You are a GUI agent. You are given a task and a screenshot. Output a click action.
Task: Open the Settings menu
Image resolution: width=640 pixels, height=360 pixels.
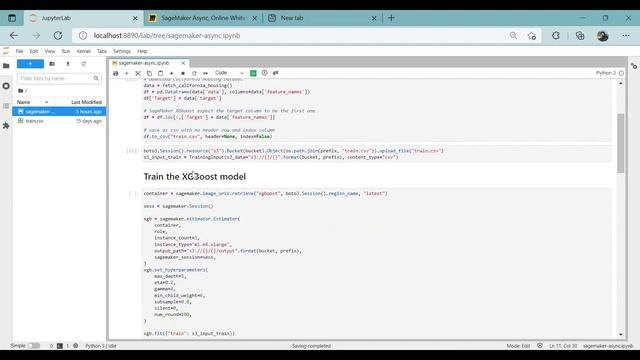pyautogui.click(x=122, y=51)
